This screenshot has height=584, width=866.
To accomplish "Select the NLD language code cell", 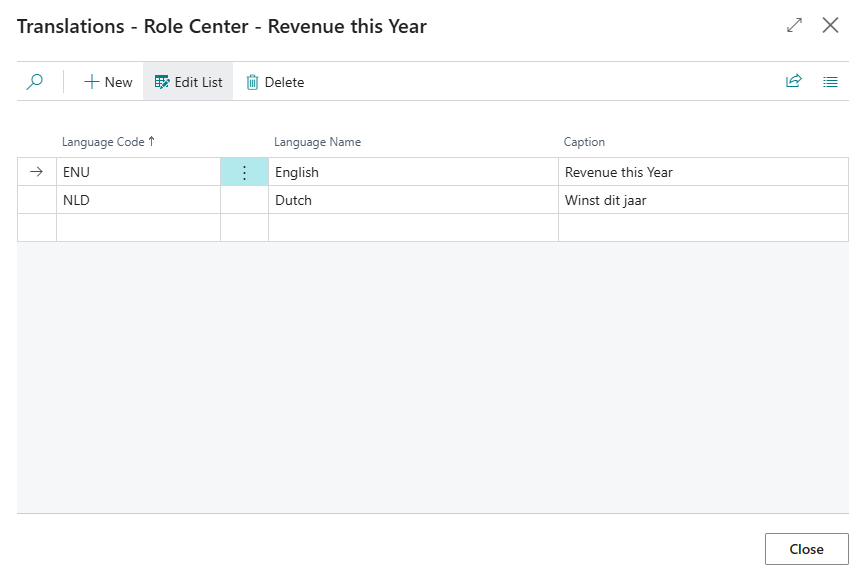I will tap(138, 200).
